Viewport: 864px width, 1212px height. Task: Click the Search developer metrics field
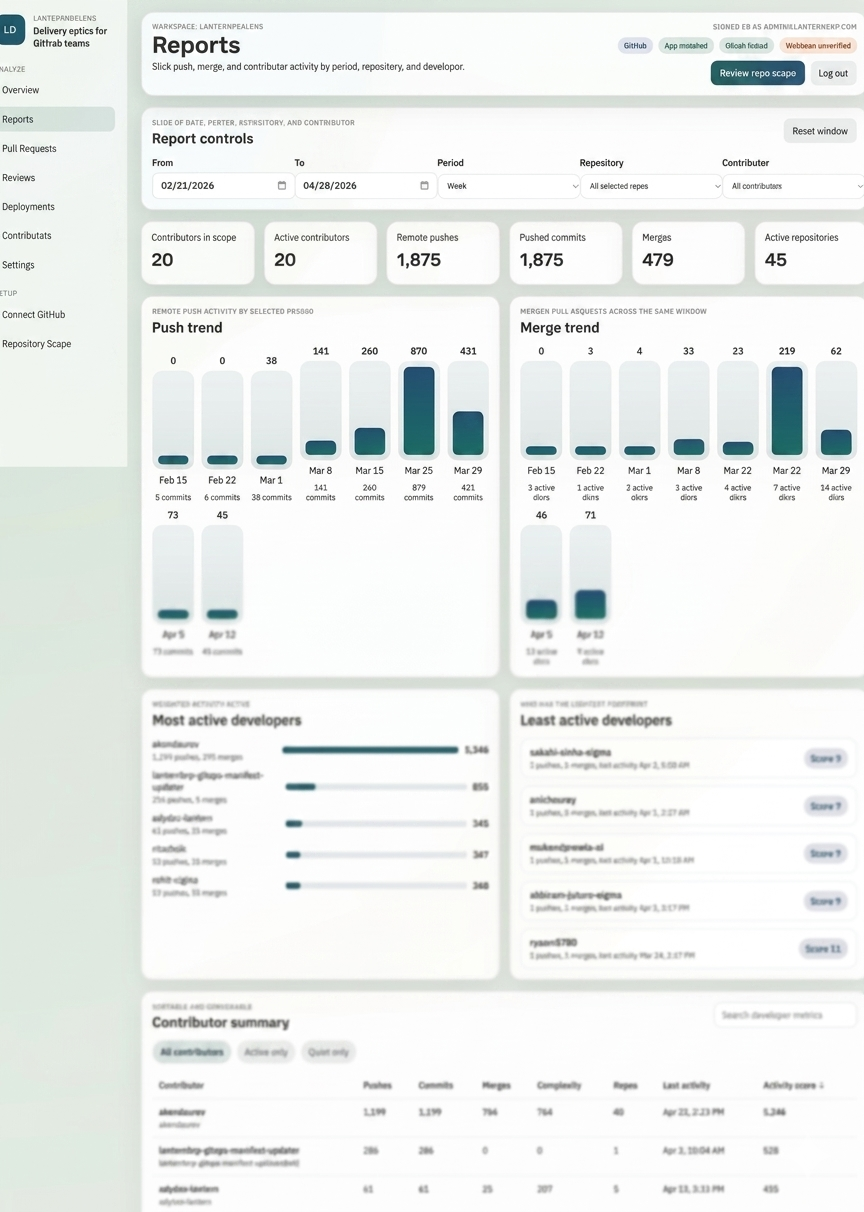click(785, 1015)
